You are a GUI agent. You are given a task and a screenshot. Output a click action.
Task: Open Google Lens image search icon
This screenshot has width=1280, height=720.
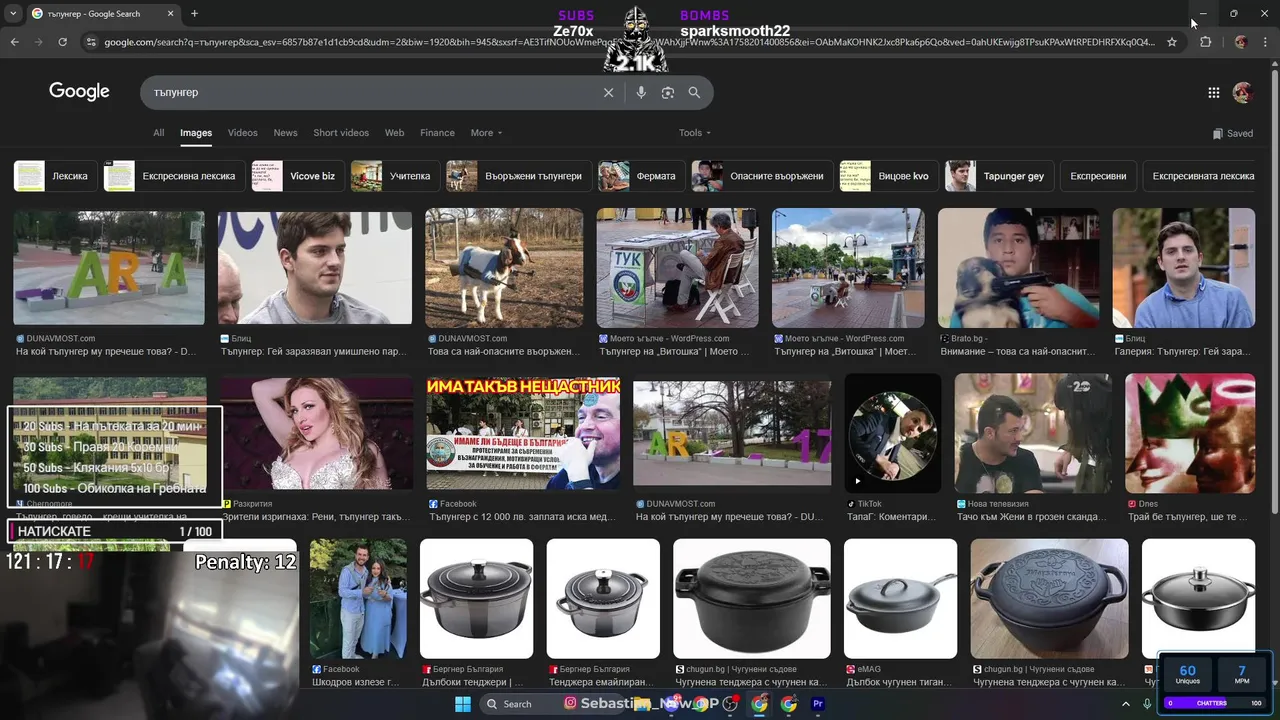click(667, 92)
